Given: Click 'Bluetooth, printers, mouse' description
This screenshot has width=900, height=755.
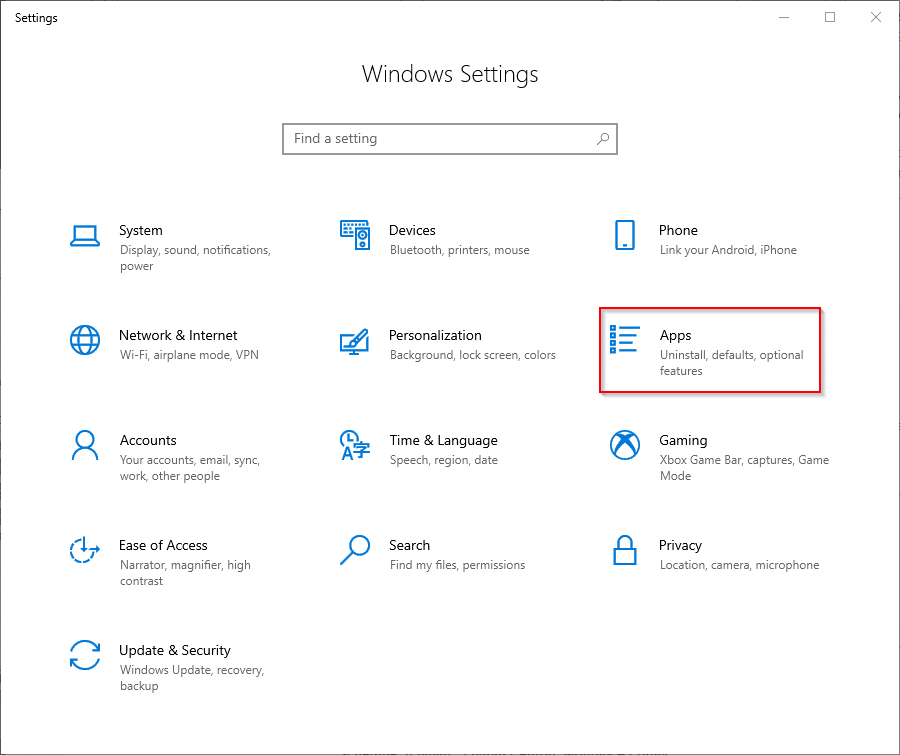Looking at the screenshot, I should [x=459, y=250].
